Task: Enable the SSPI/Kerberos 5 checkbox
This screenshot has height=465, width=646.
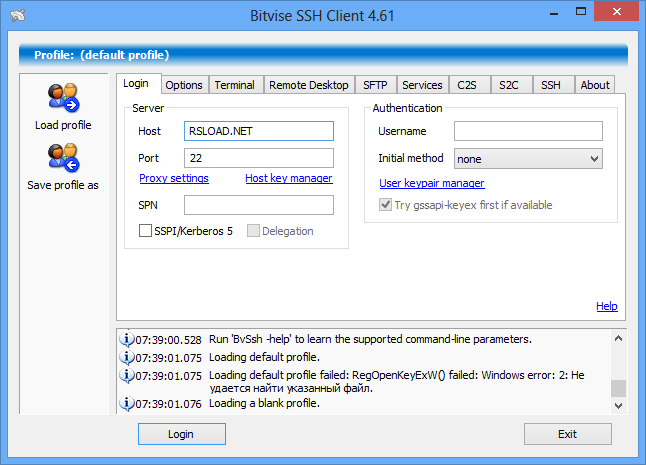Action: coord(145,231)
